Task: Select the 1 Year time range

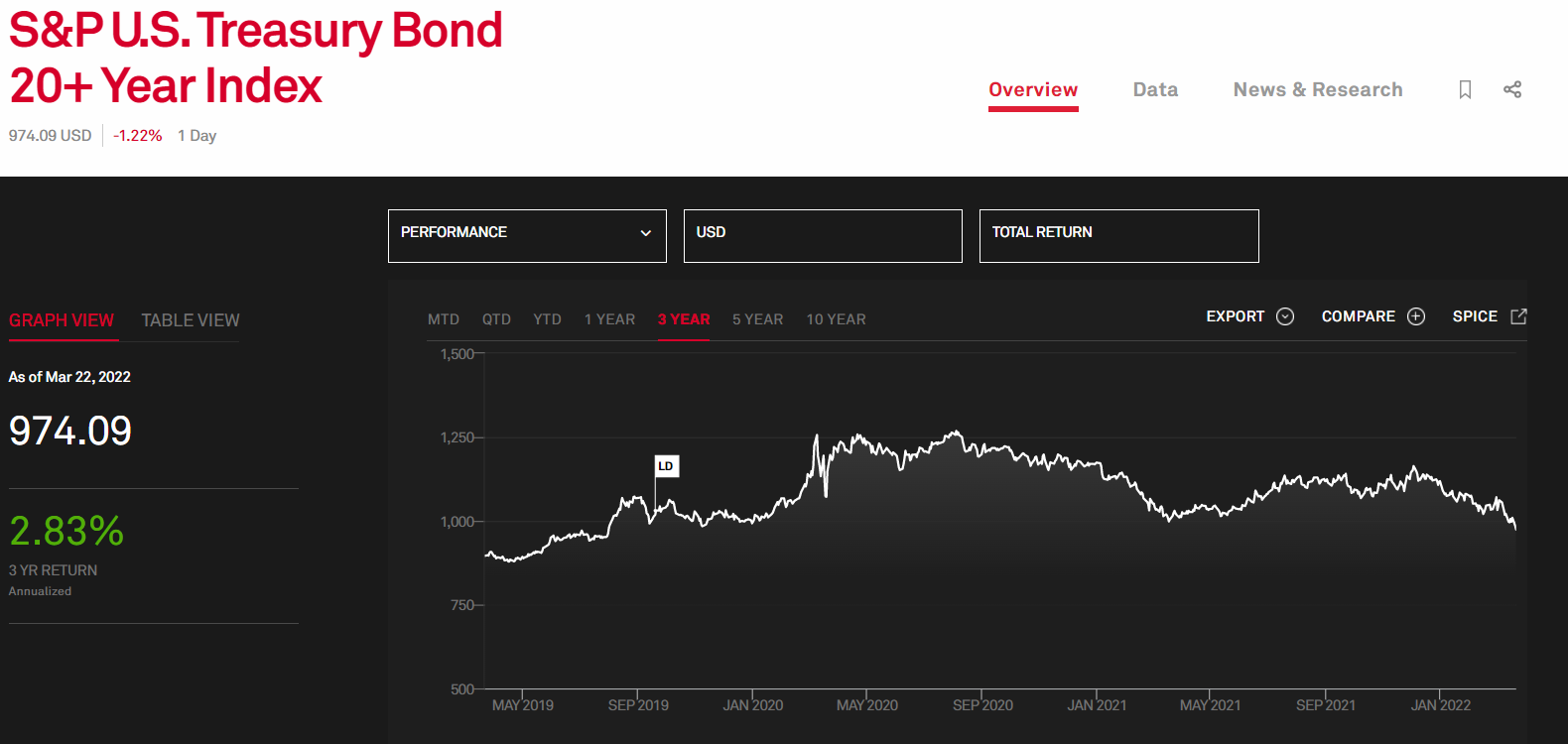Action: click(x=609, y=319)
